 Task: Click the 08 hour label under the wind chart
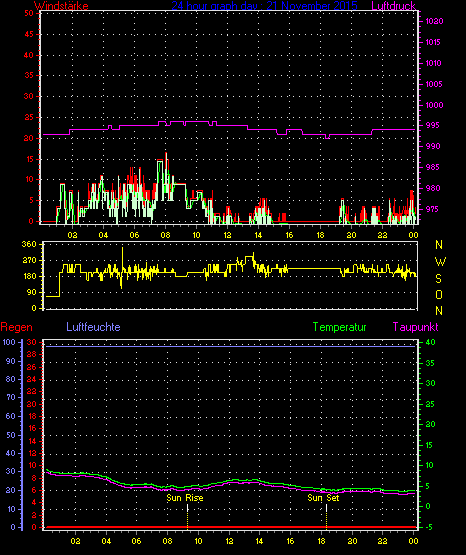(165, 235)
